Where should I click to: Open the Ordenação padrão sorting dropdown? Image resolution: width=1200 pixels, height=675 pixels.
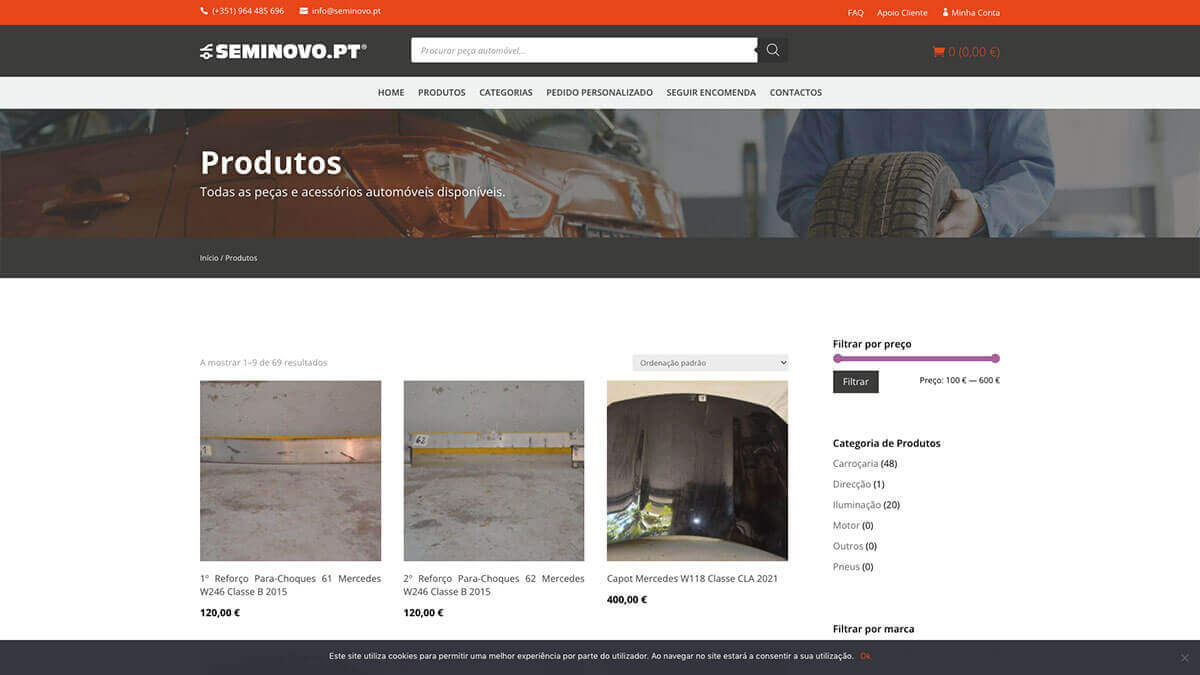(x=711, y=363)
